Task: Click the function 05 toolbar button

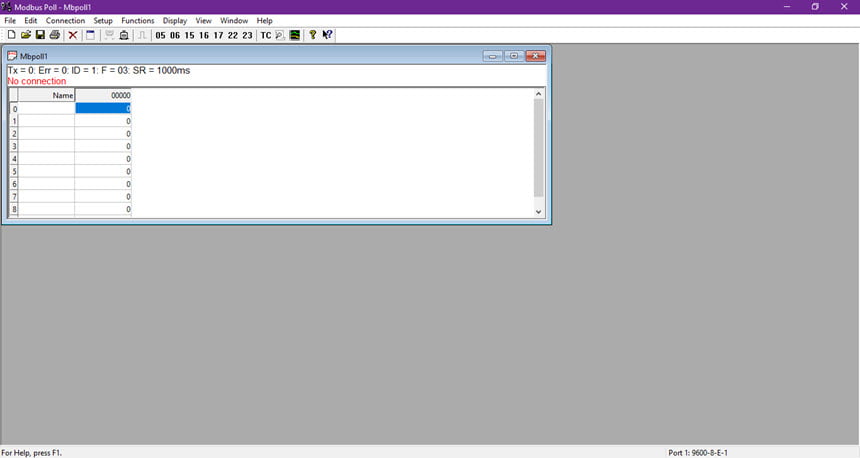Action: pos(160,35)
